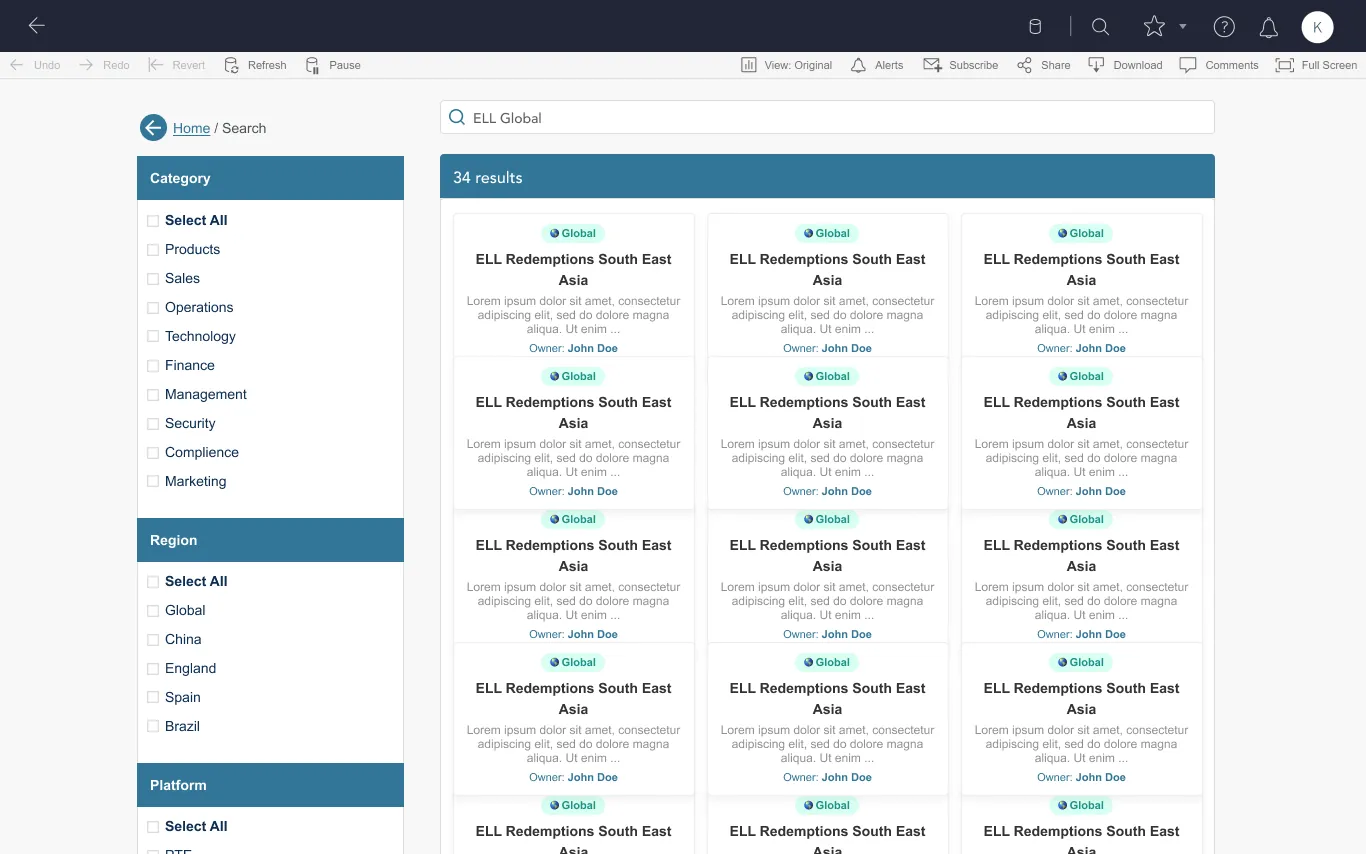Screen dimensions: 1366x854
Task: Click Undo in the toolbar
Action: (x=36, y=65)
